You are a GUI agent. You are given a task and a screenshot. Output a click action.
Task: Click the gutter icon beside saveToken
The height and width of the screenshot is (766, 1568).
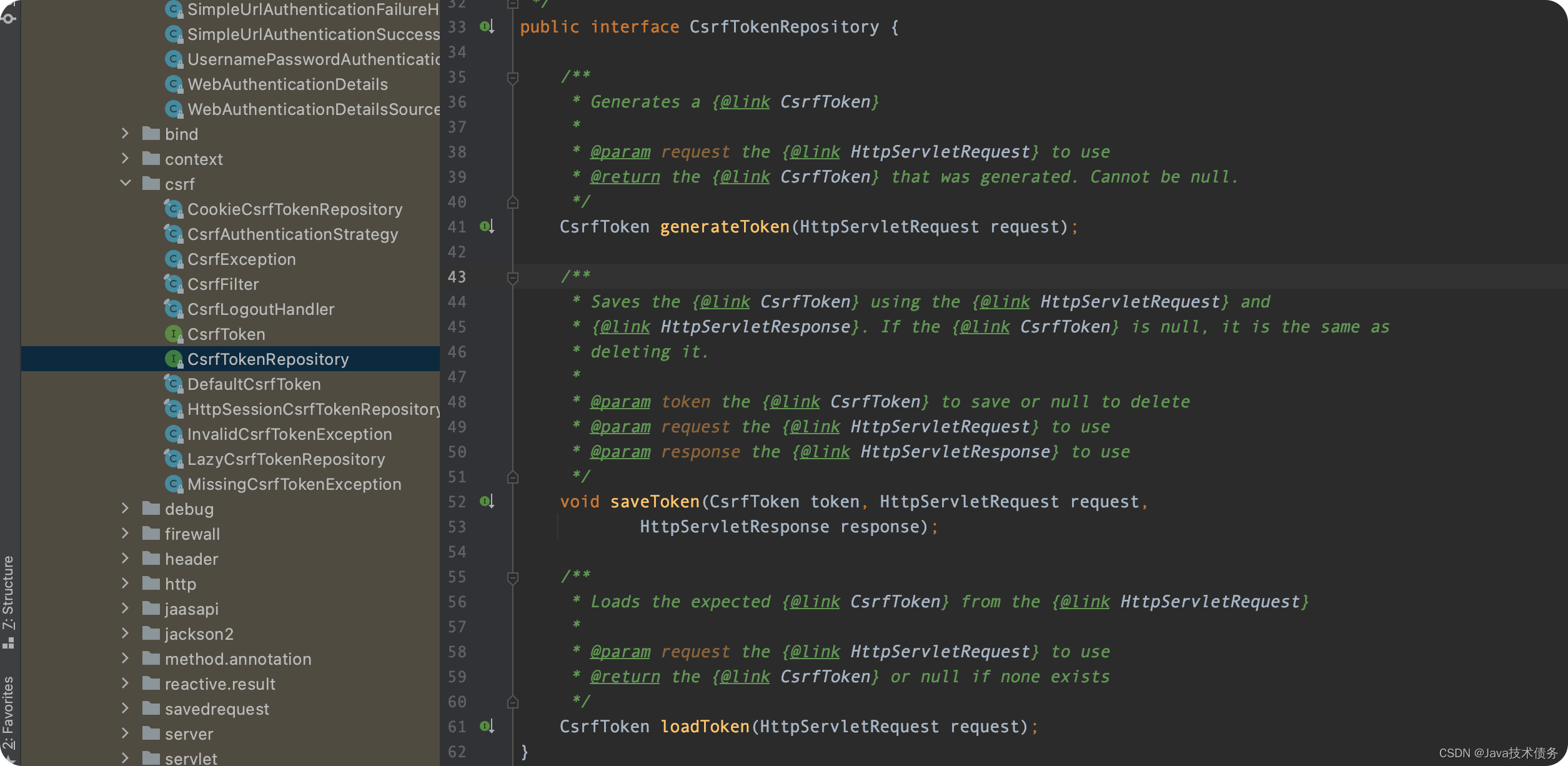[487, 501]
